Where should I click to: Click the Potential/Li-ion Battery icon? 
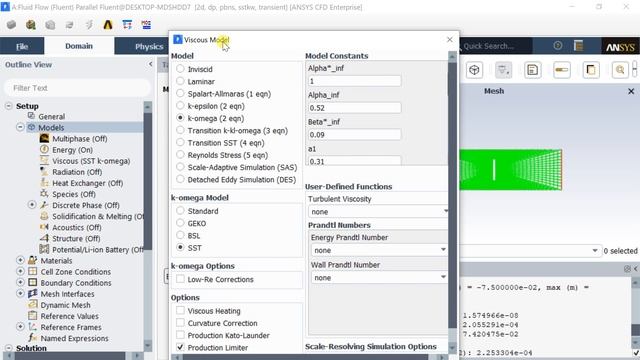pos(44,249)
